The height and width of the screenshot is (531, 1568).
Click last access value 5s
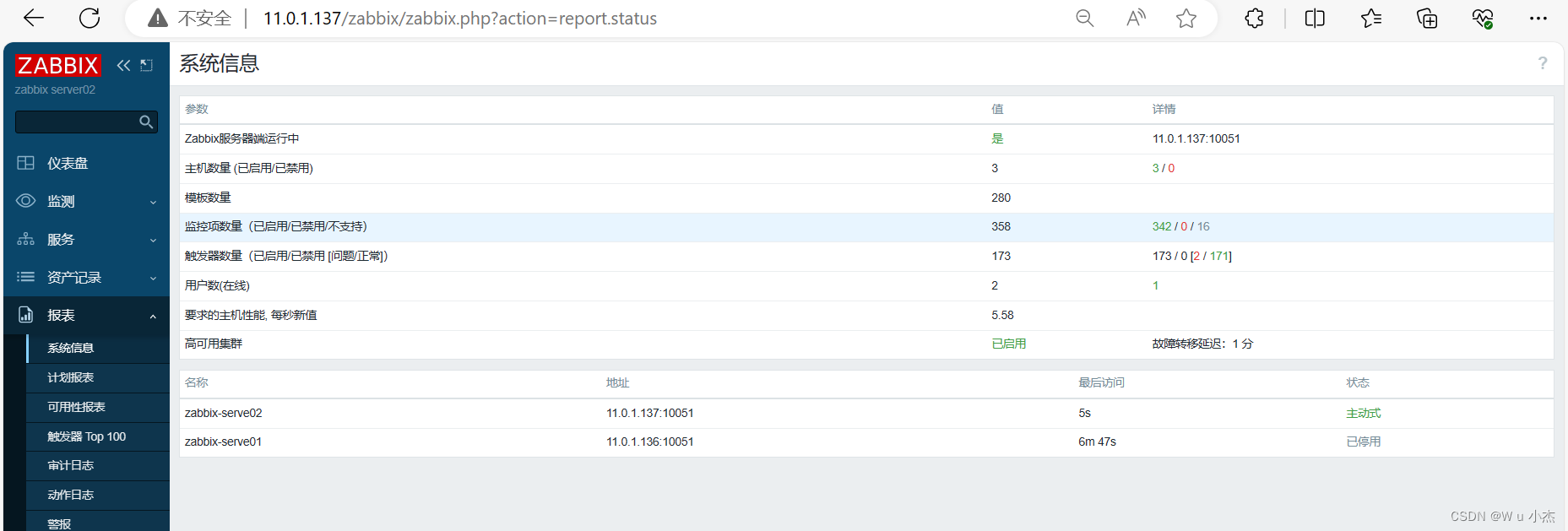coord(1084,413)
